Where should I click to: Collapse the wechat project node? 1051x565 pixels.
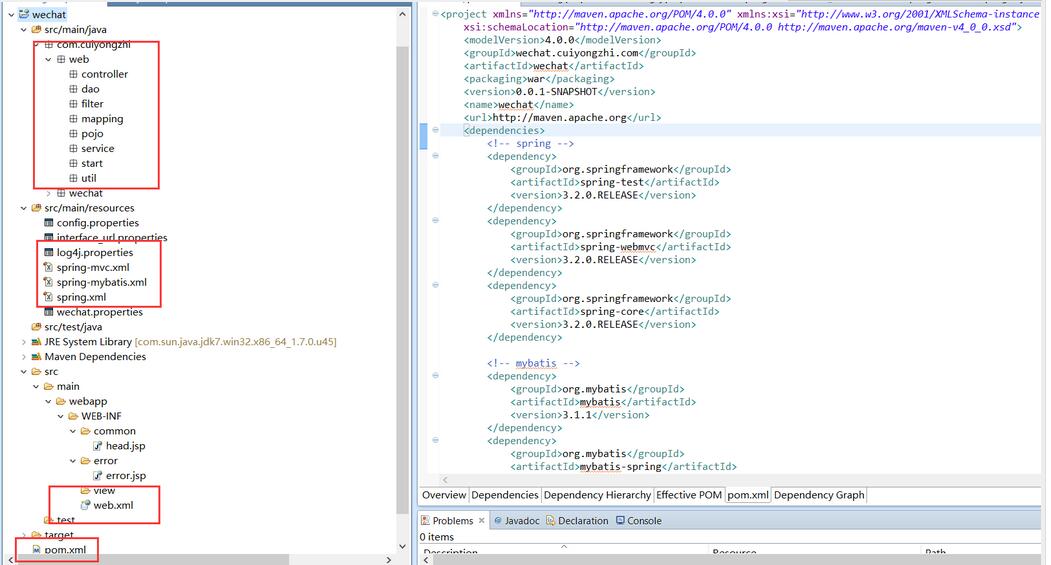(11, 15)
